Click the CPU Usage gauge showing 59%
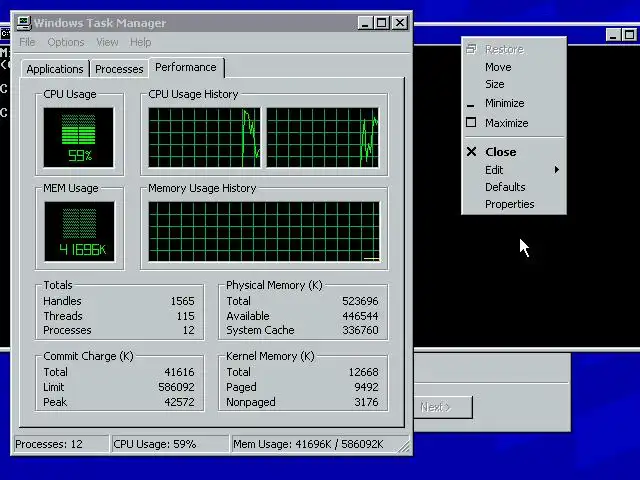This screenshot has width=640, height=480. click(x=78, y=138)
